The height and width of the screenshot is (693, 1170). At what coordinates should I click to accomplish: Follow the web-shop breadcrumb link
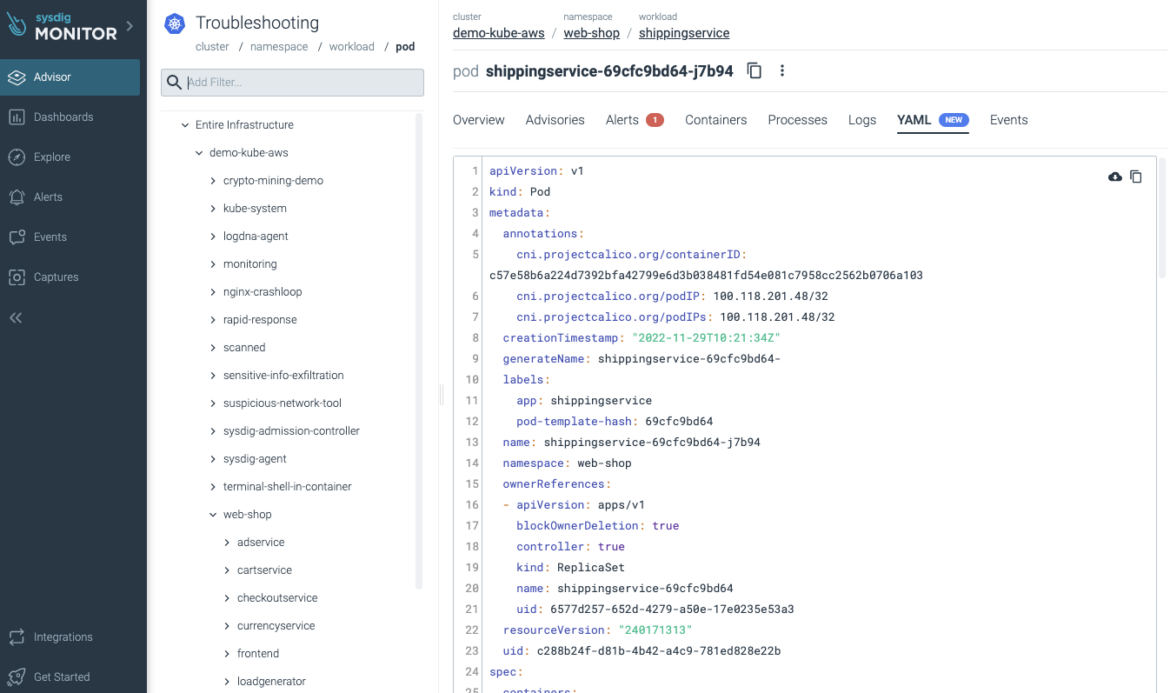click(591, 32)
